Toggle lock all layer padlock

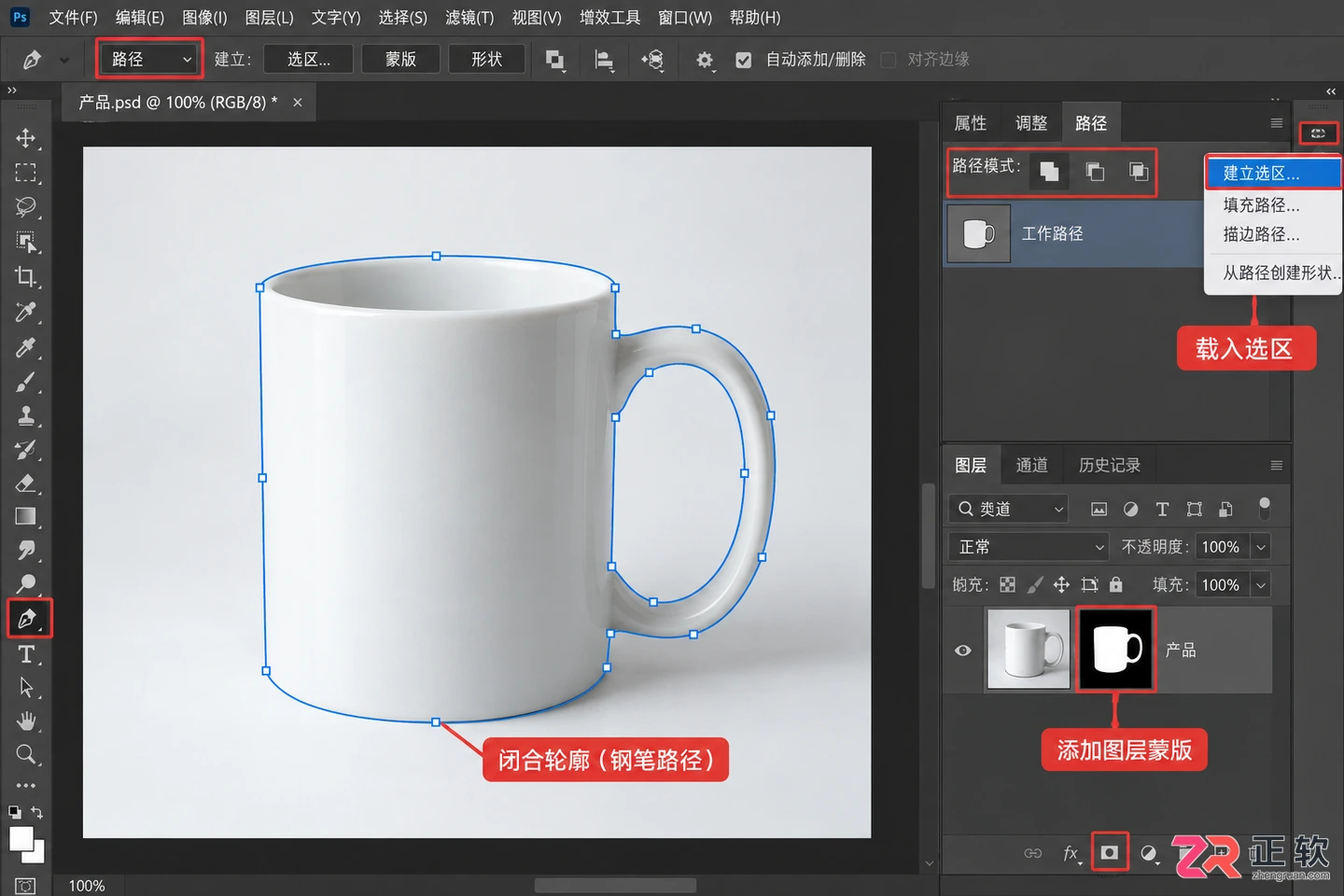click(x=1115, y=585)
